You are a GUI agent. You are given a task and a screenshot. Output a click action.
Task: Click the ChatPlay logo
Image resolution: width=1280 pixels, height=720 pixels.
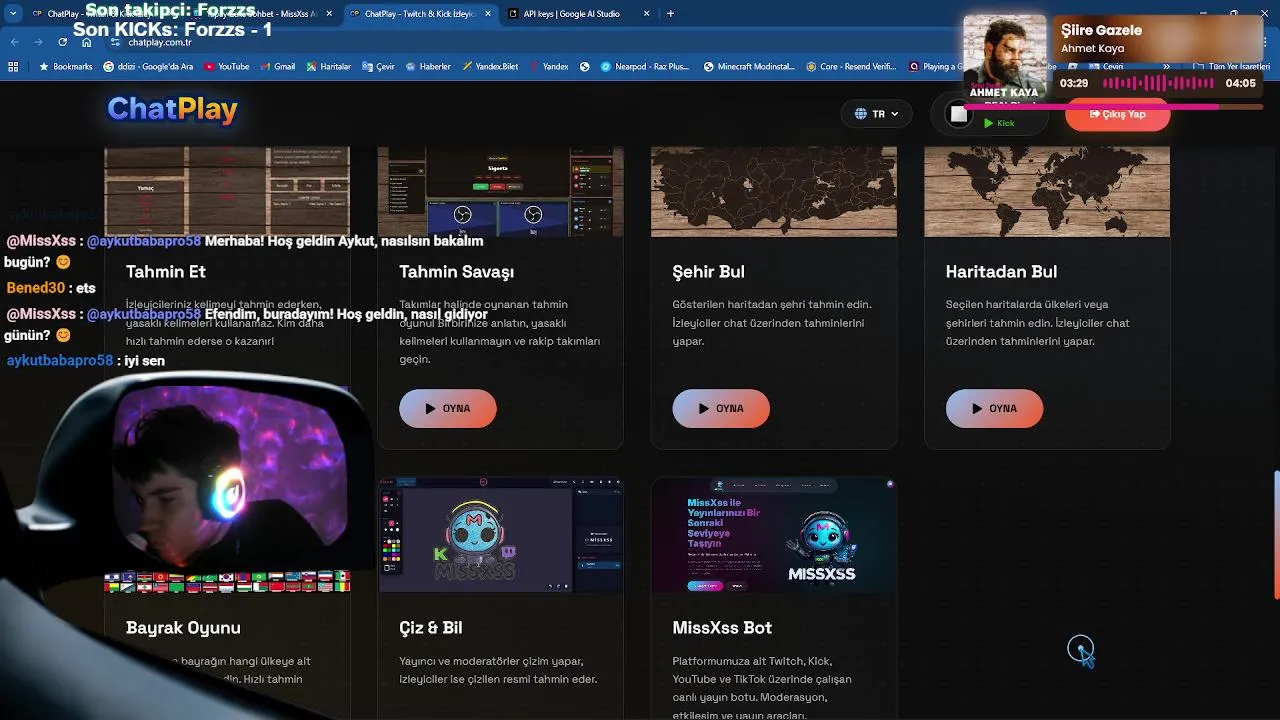coord(172,109)
